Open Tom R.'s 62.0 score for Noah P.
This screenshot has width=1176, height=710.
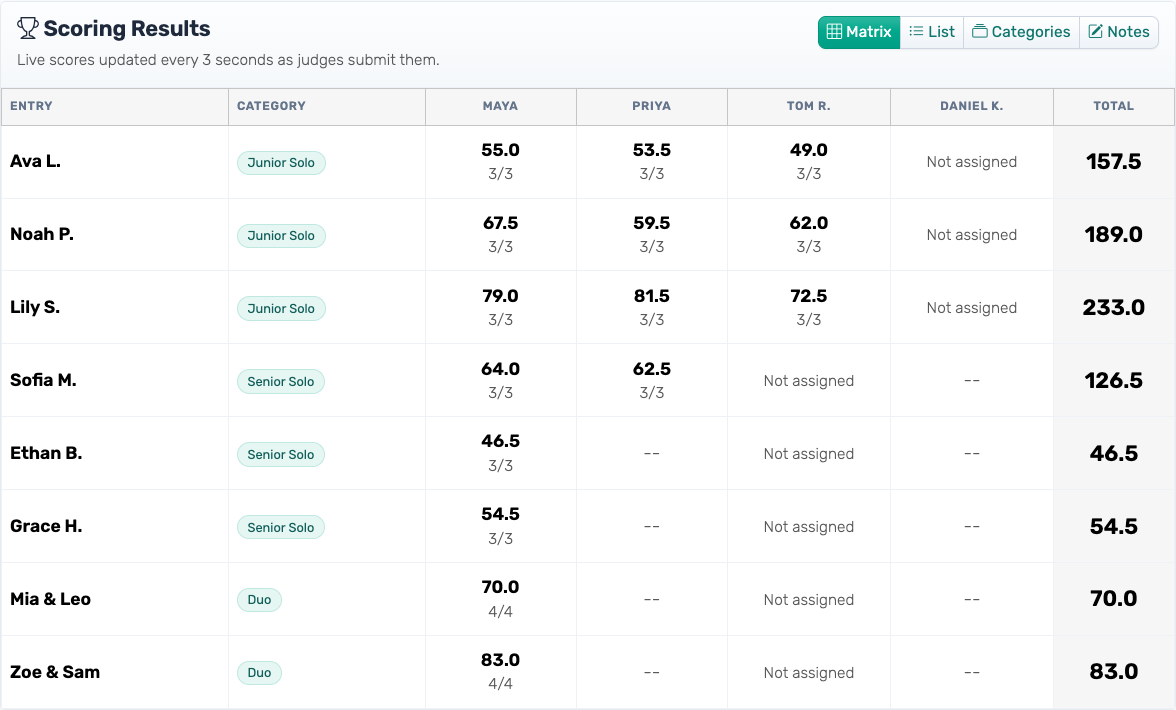(x=808, y=223)
